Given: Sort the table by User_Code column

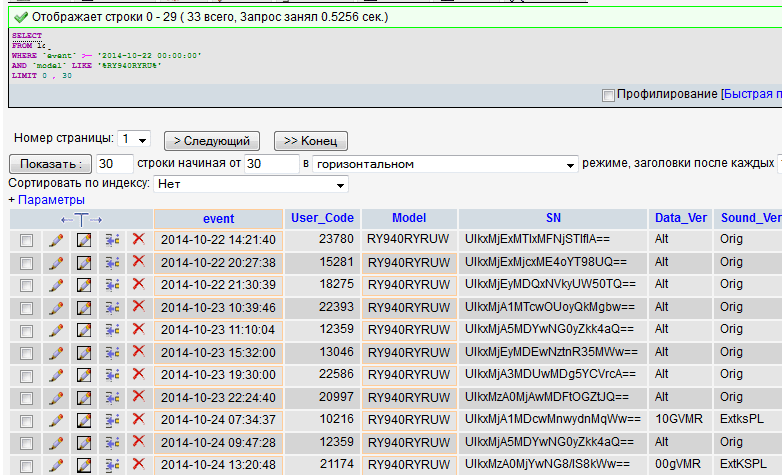Looking at the screenshot, I should click(322, 218).
